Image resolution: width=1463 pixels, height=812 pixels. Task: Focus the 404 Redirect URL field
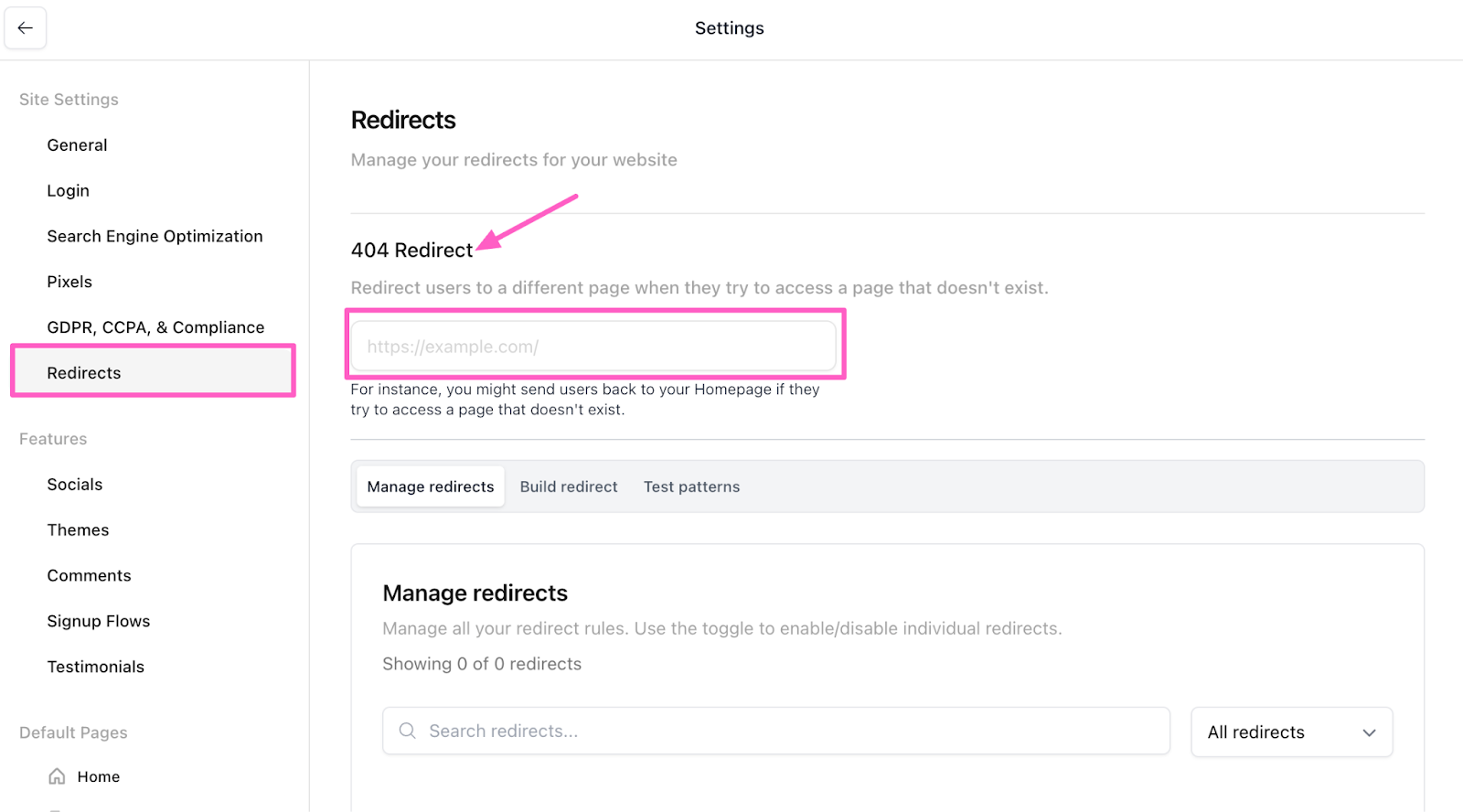[593, 347]
